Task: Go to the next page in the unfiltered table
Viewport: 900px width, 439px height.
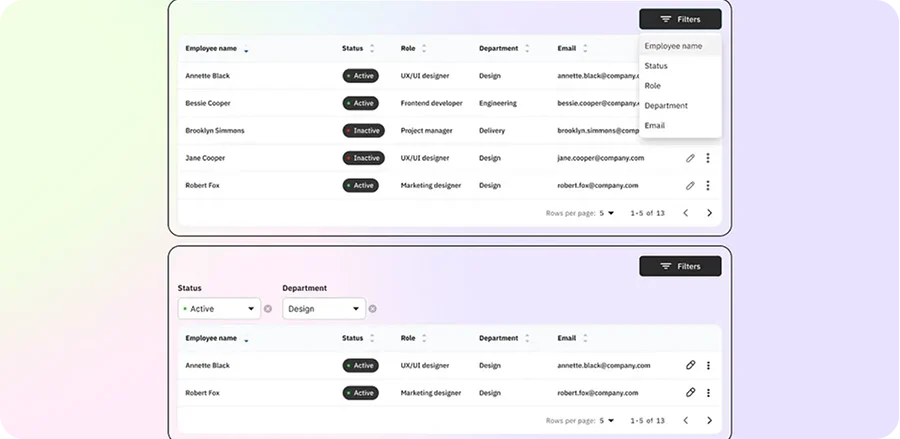Action: [709, 213]
